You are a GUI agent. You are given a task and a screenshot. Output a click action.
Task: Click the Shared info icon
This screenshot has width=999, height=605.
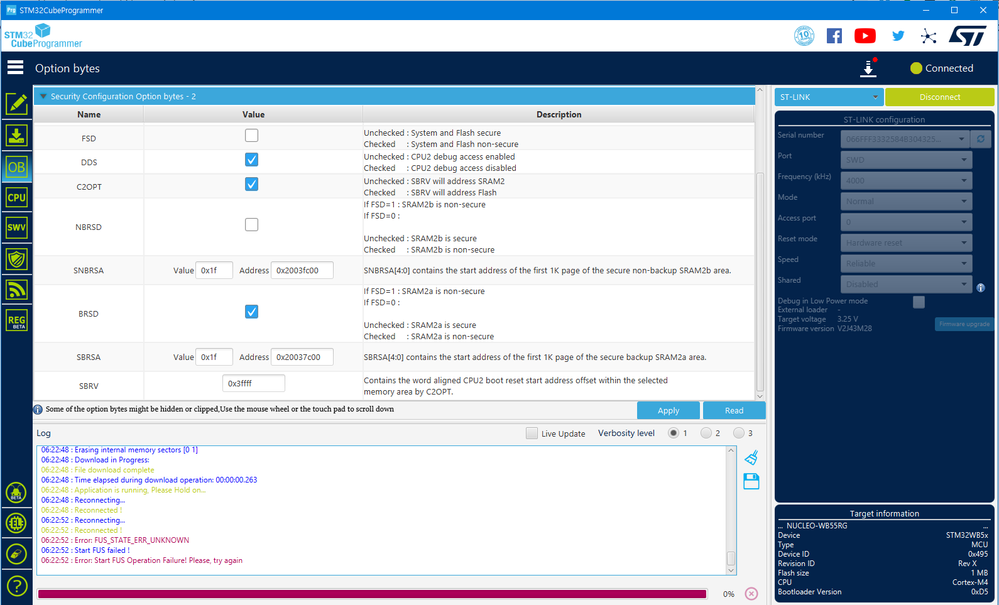[x=981, y=288]
